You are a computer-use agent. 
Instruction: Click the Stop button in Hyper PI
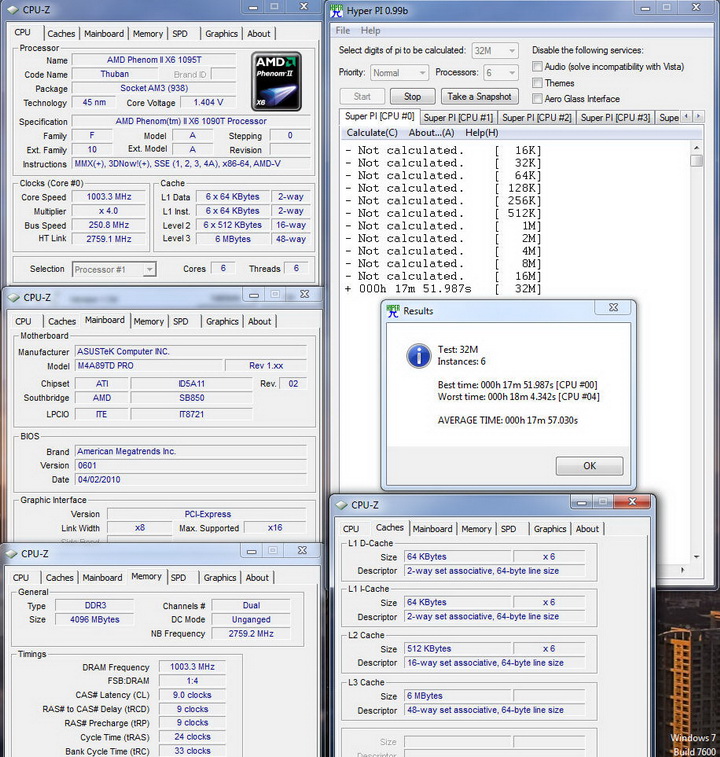(x=412, y=97)
